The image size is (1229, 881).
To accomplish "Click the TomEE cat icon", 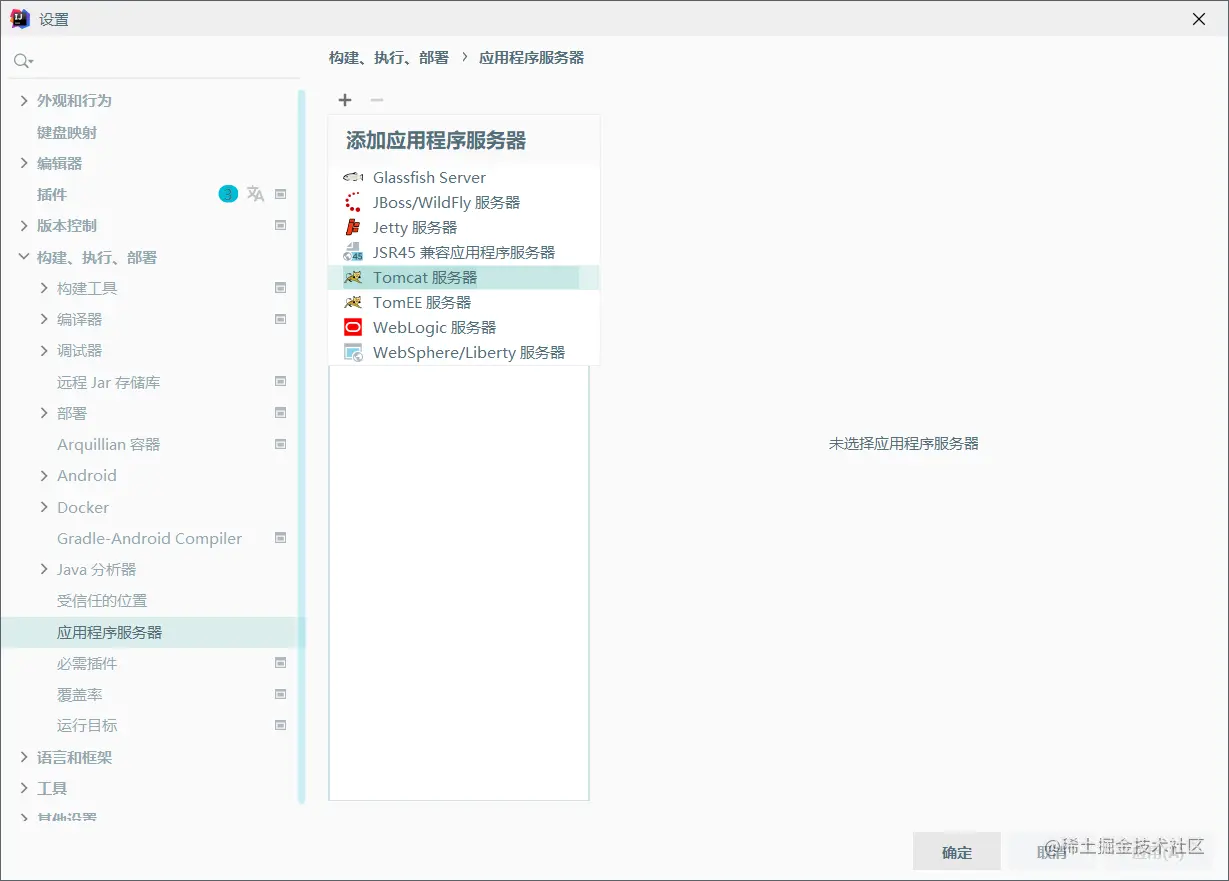I will pos(353,302).
